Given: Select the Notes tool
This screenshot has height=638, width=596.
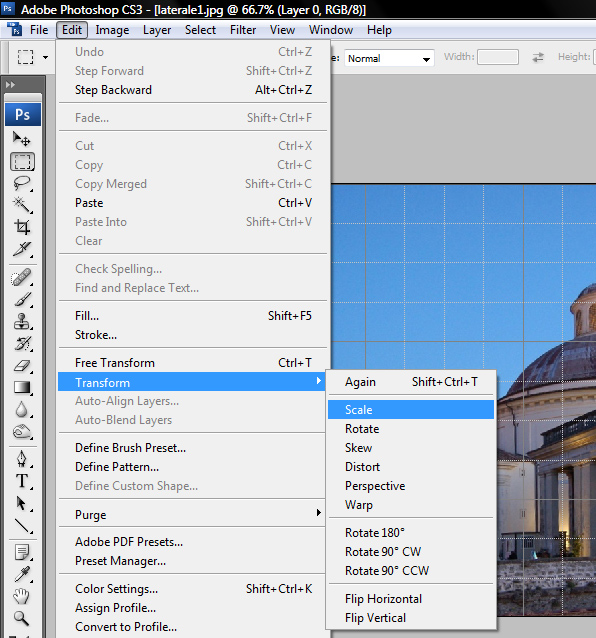Looking at the screenshot, I should (22, 553).
